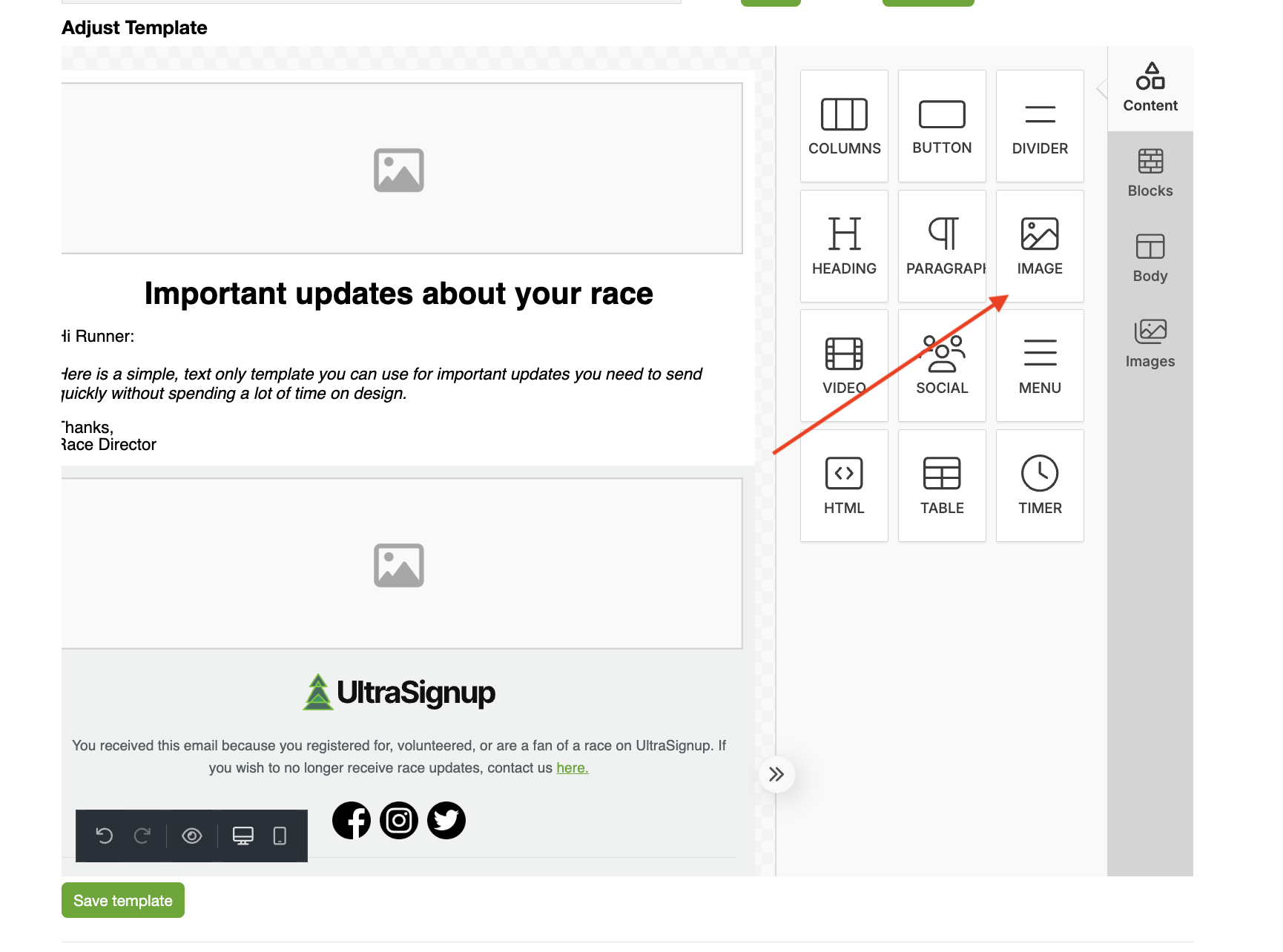
Task: Add a Video content block
Action: pos(844,366)
